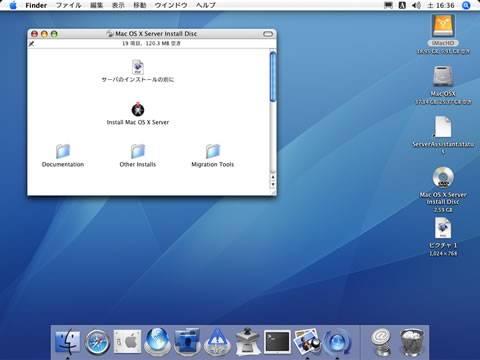
Task: Select the ServerAssistant.status file on desktop
Action: 443,127
